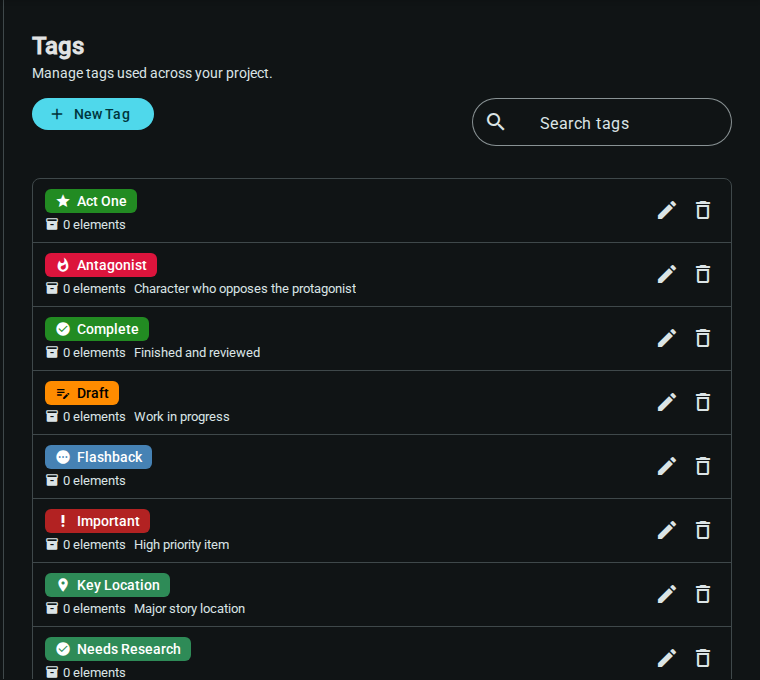
Task: Delete the Important tag
Action: [x=703, y=530]
